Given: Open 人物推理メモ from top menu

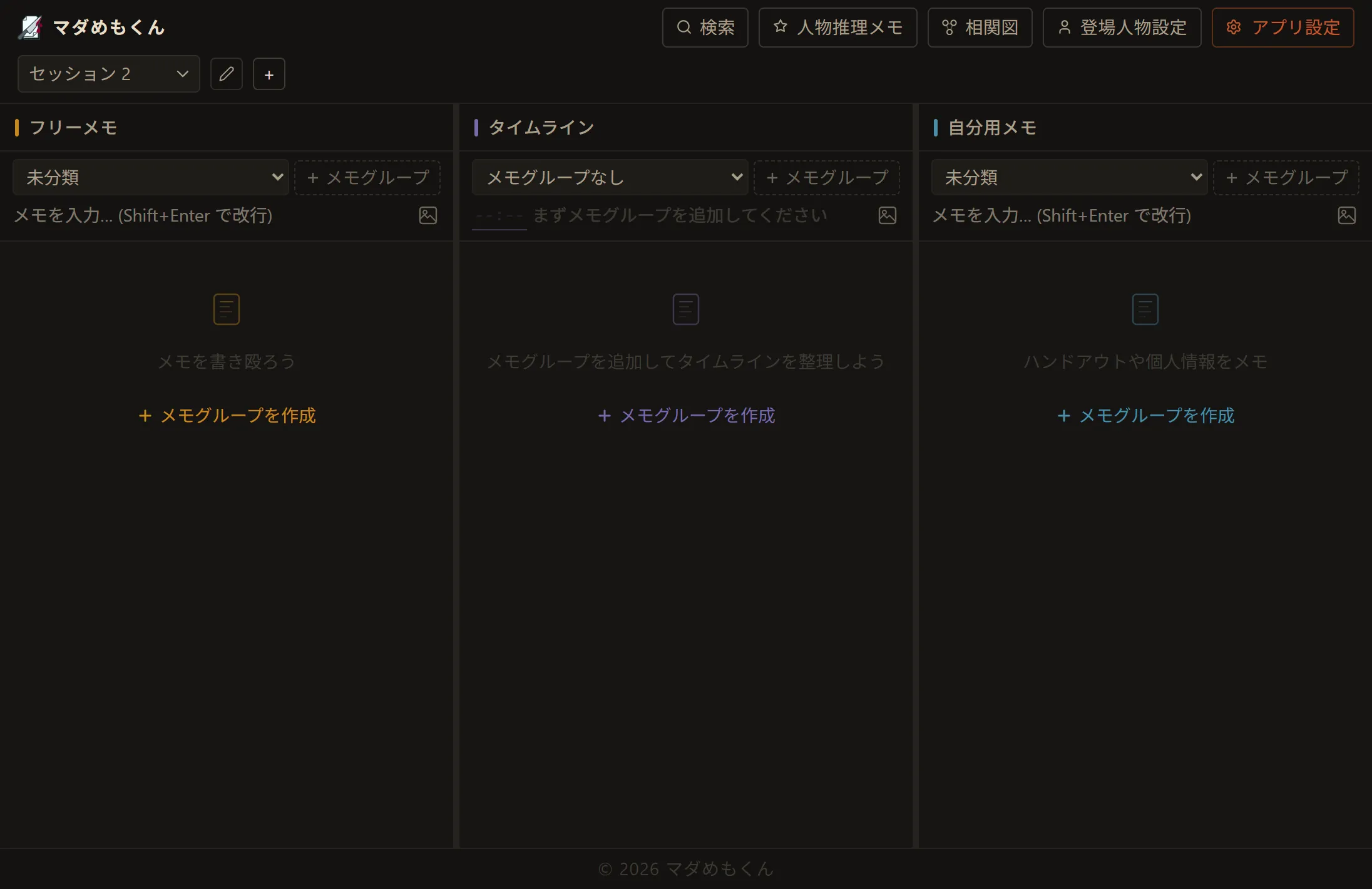Looking at the screenshot, I should (x=838, y=28).
